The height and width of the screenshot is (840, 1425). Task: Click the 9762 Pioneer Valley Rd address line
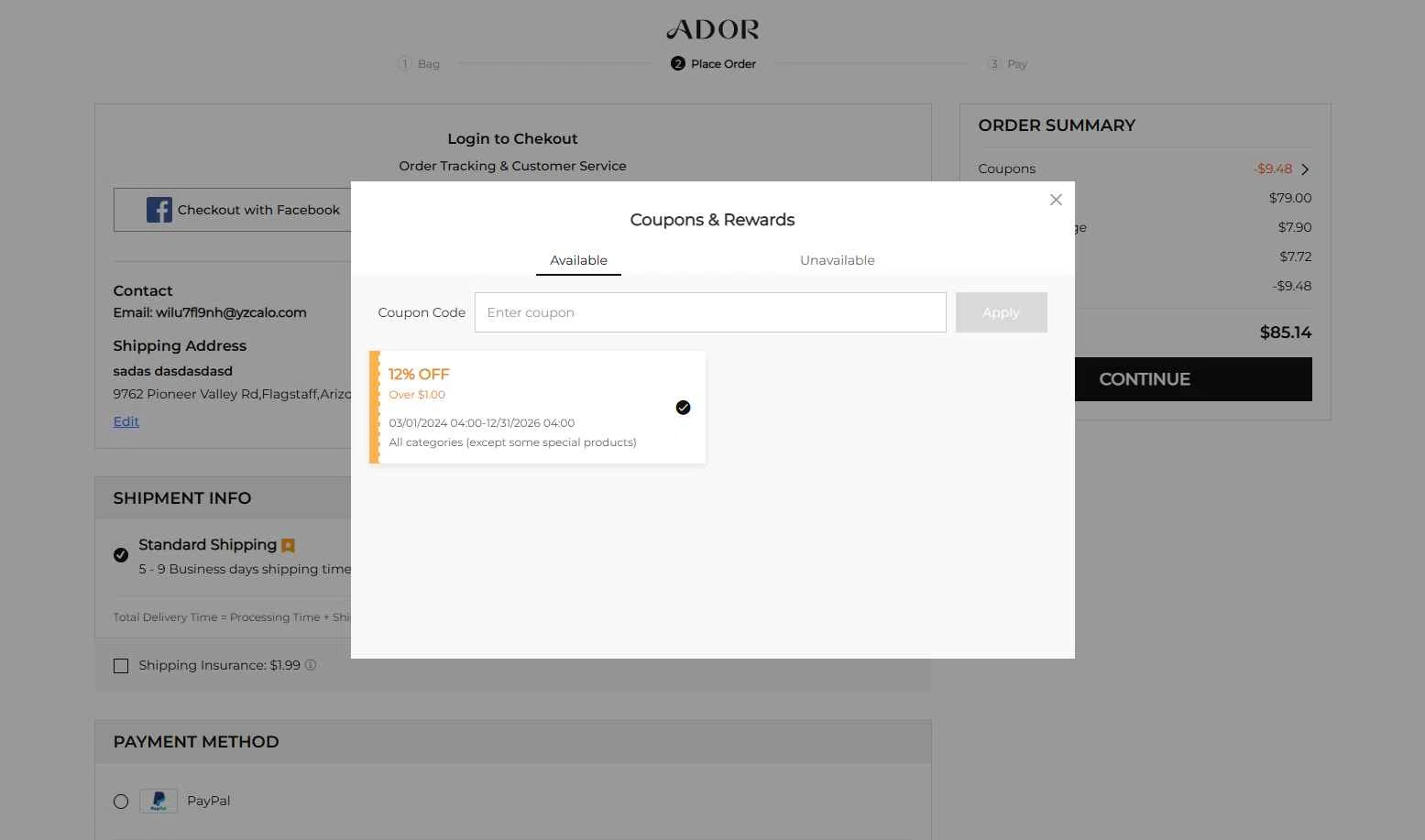[232, 394]
